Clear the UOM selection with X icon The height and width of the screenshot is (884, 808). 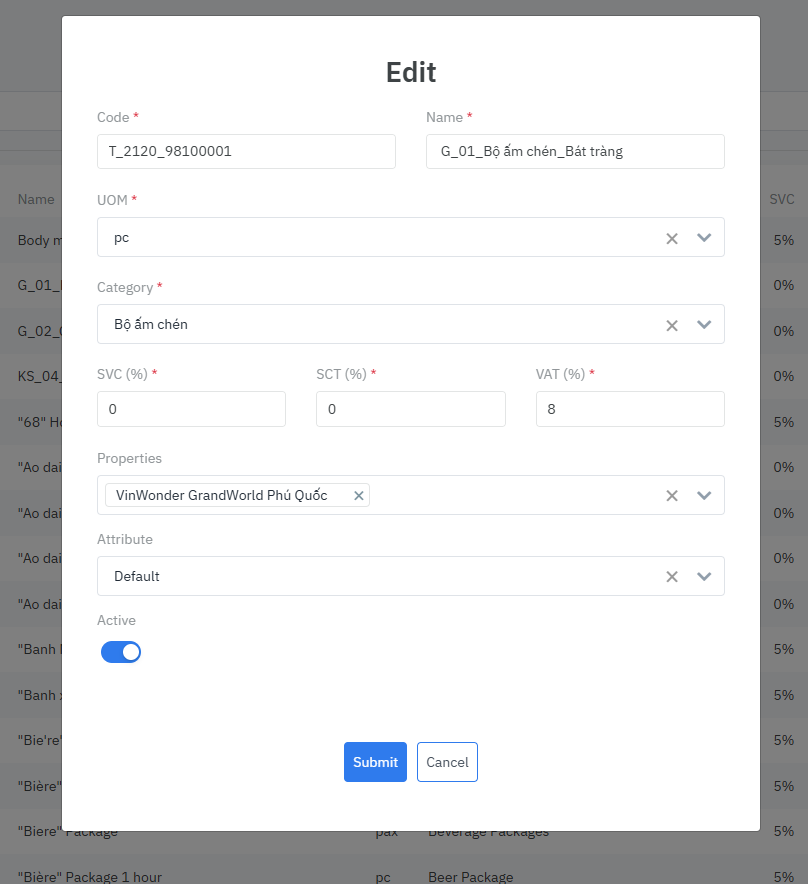(x=672, y=238)
